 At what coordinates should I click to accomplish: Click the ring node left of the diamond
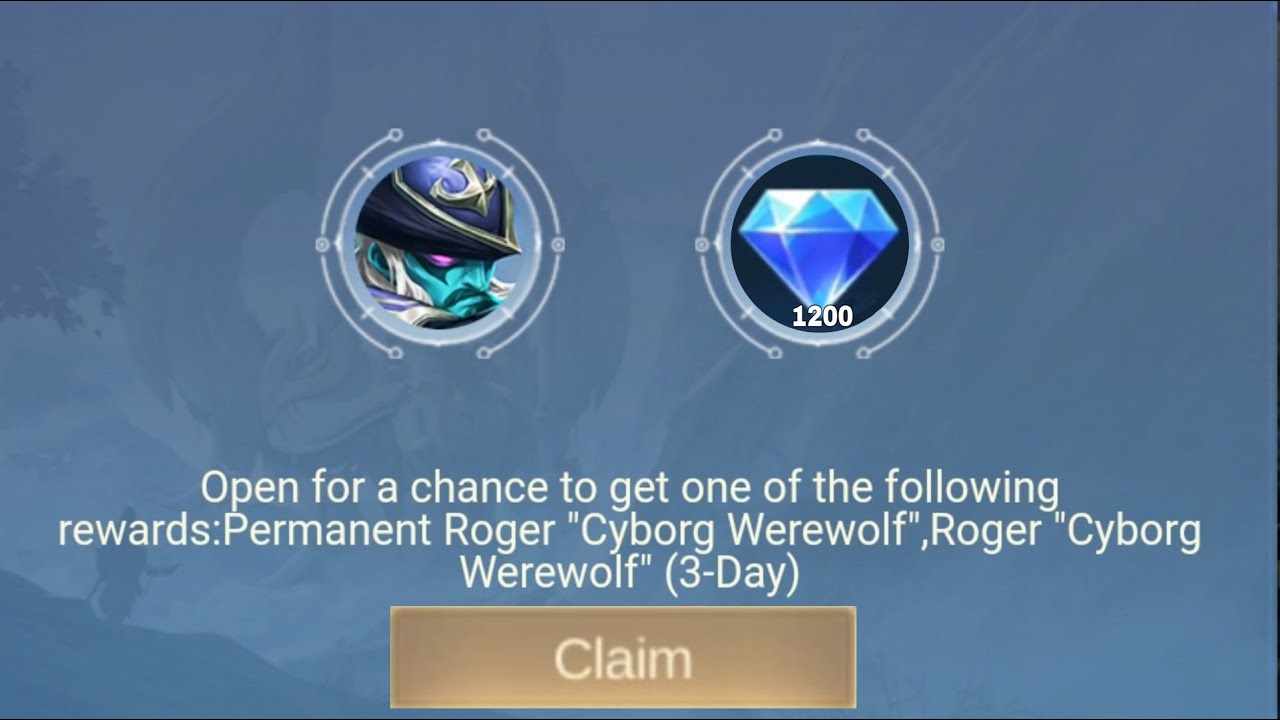pyautogui.click(x=702, y=244)
